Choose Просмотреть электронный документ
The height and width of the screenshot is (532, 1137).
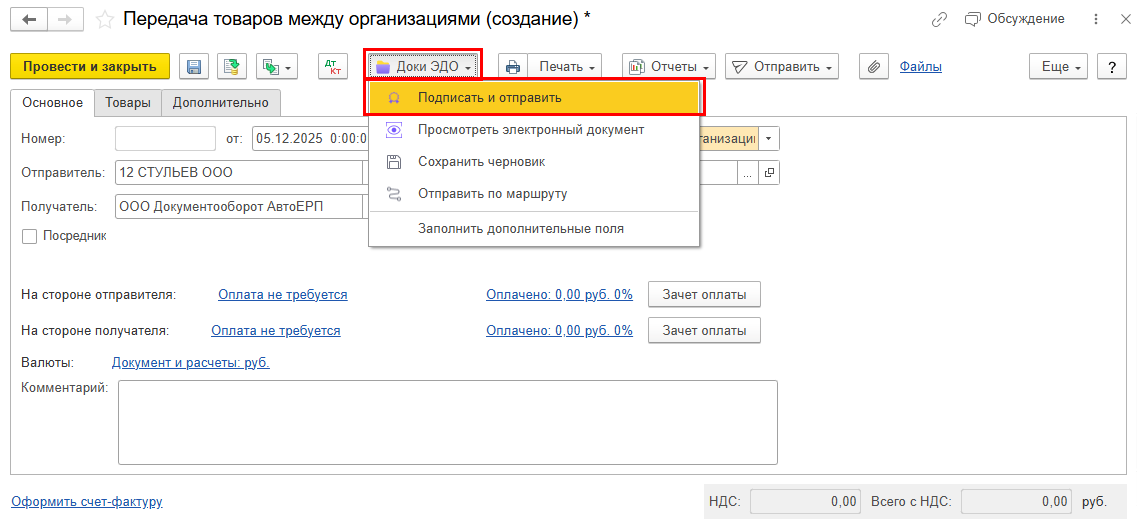tap(530, 130)
